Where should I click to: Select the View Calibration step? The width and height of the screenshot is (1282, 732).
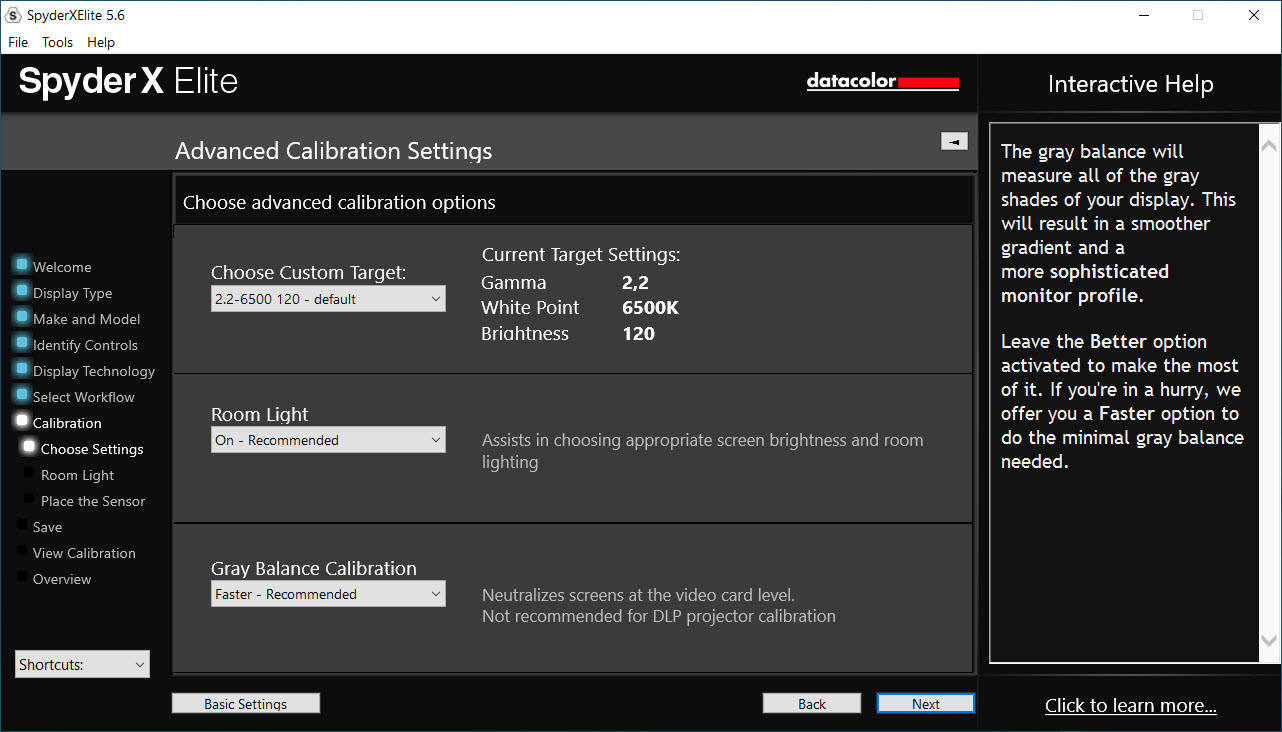84,553
